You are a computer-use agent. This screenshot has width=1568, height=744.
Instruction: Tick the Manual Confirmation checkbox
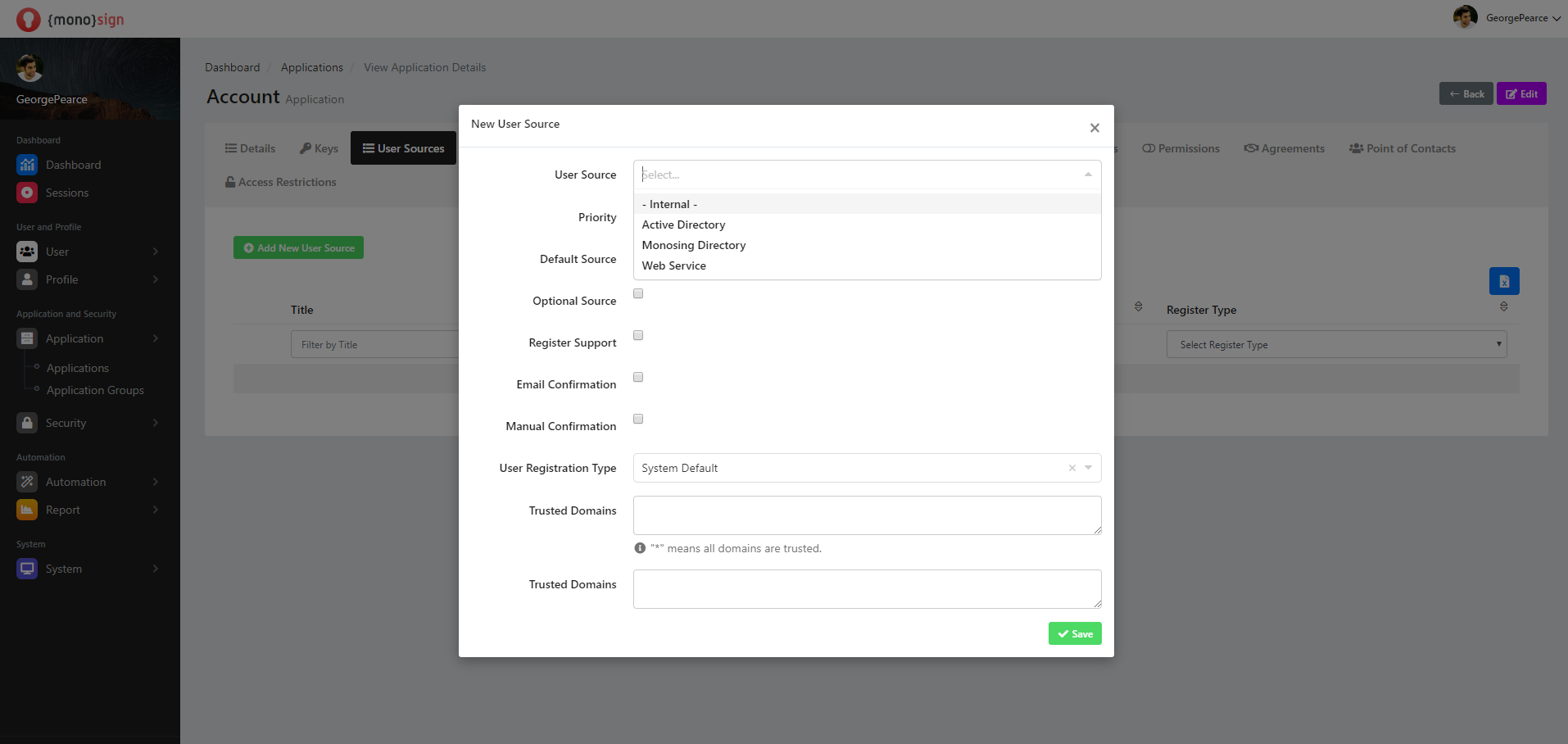pos(638,419)
